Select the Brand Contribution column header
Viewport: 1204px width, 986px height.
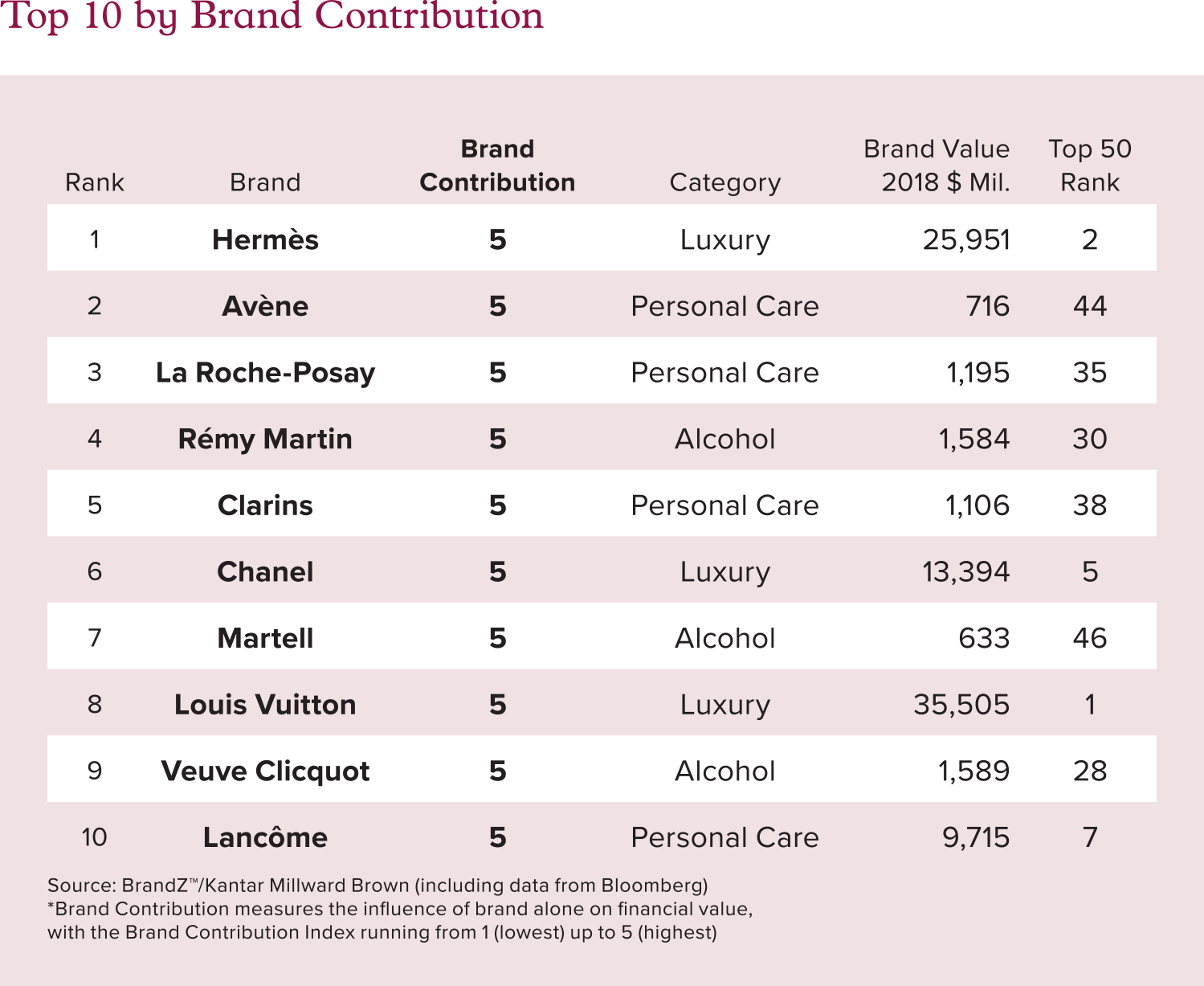coord(497,166)
